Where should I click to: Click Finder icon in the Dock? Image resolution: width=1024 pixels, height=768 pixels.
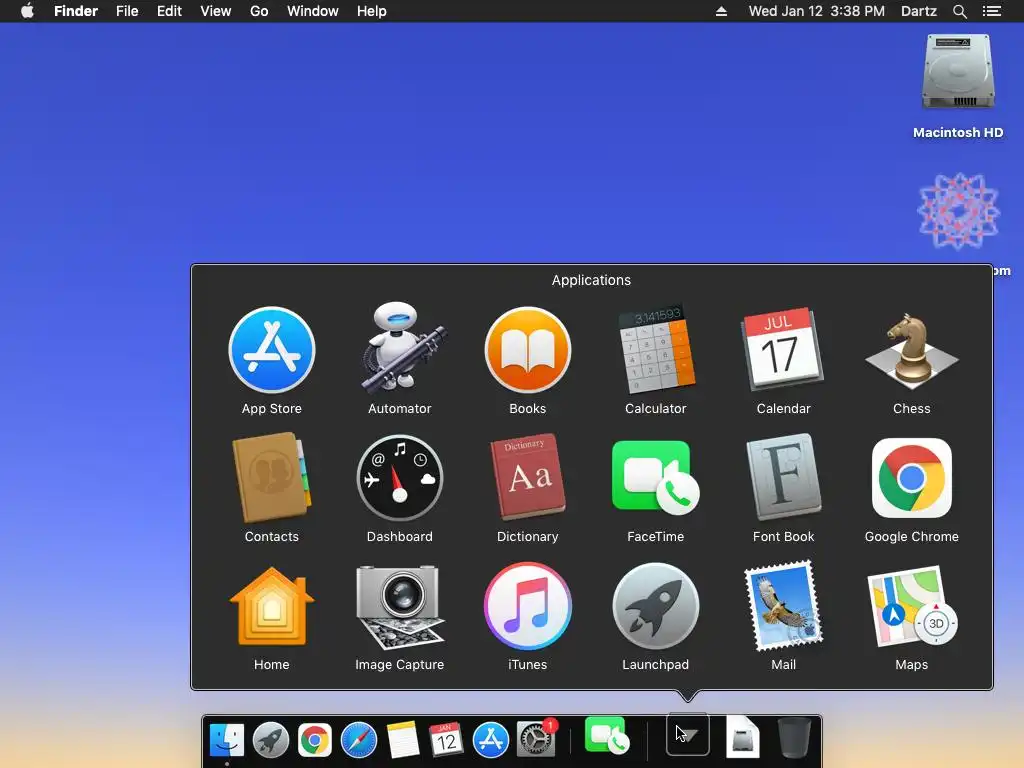(x=227, y=740)
